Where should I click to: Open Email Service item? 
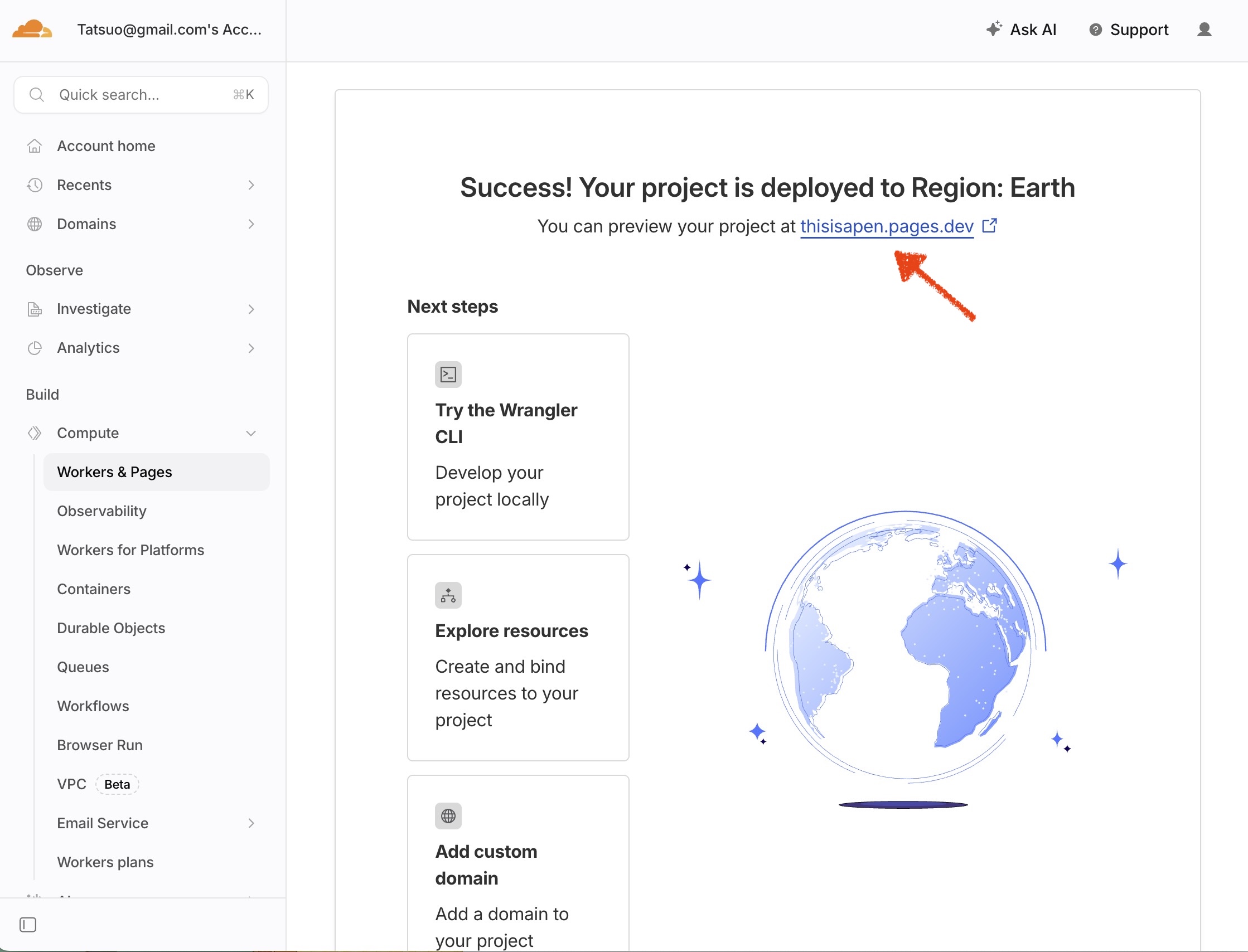pyautogui.click(x=103, y=823)
